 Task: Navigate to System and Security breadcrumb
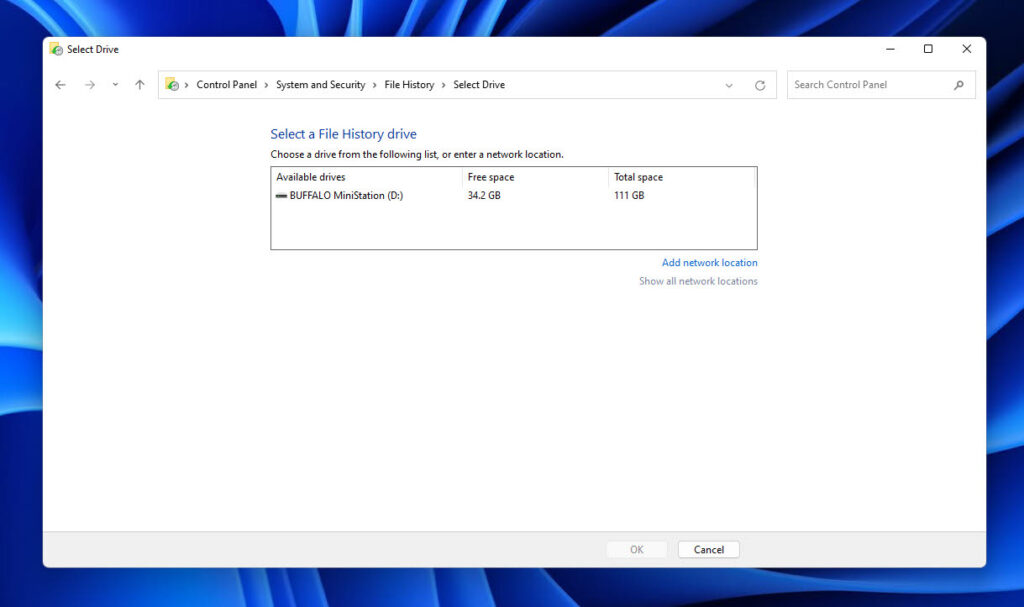(x=320, y=85)
